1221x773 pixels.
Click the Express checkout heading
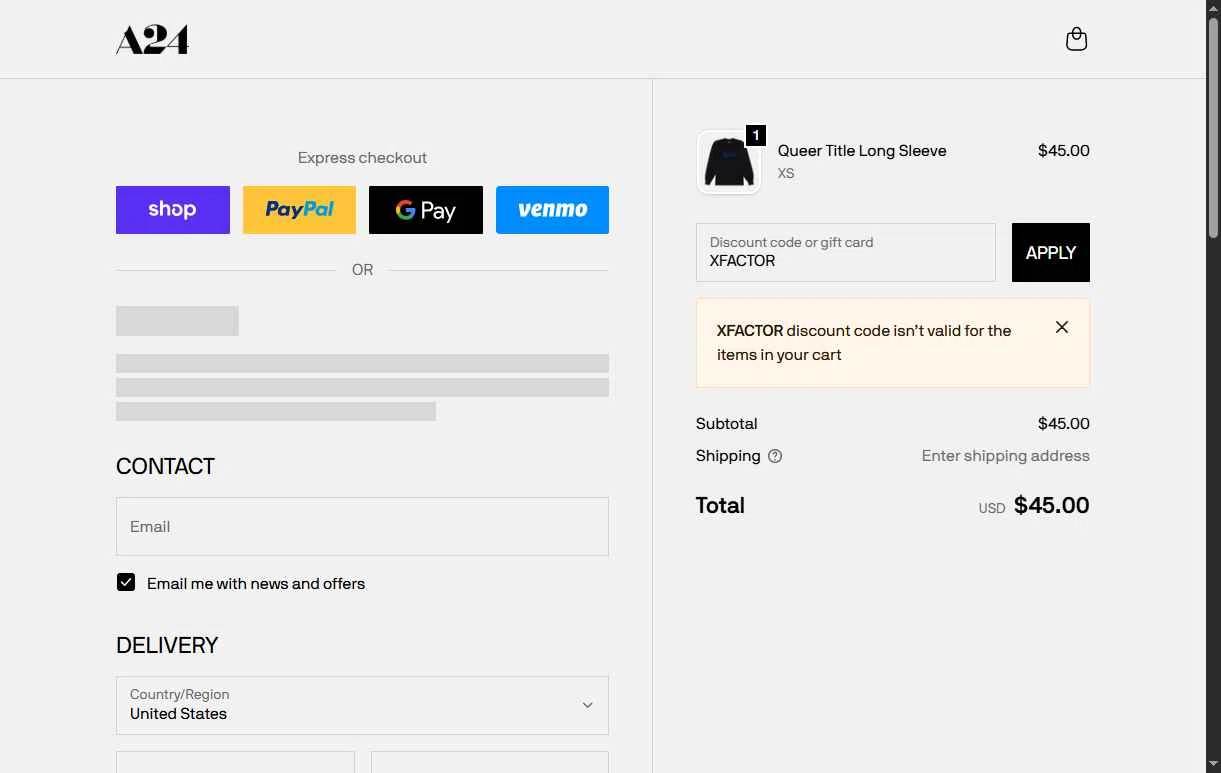click(362, 158)
